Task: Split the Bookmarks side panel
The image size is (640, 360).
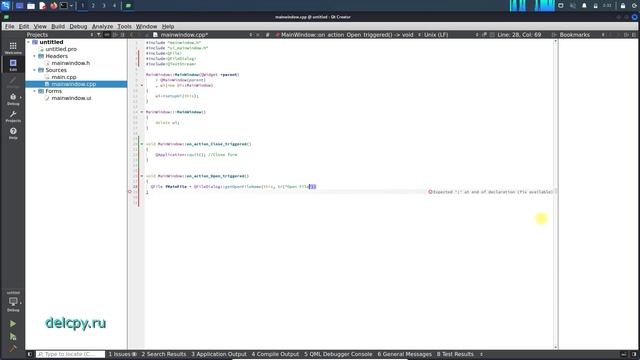Action: click(x=626, y=35)
